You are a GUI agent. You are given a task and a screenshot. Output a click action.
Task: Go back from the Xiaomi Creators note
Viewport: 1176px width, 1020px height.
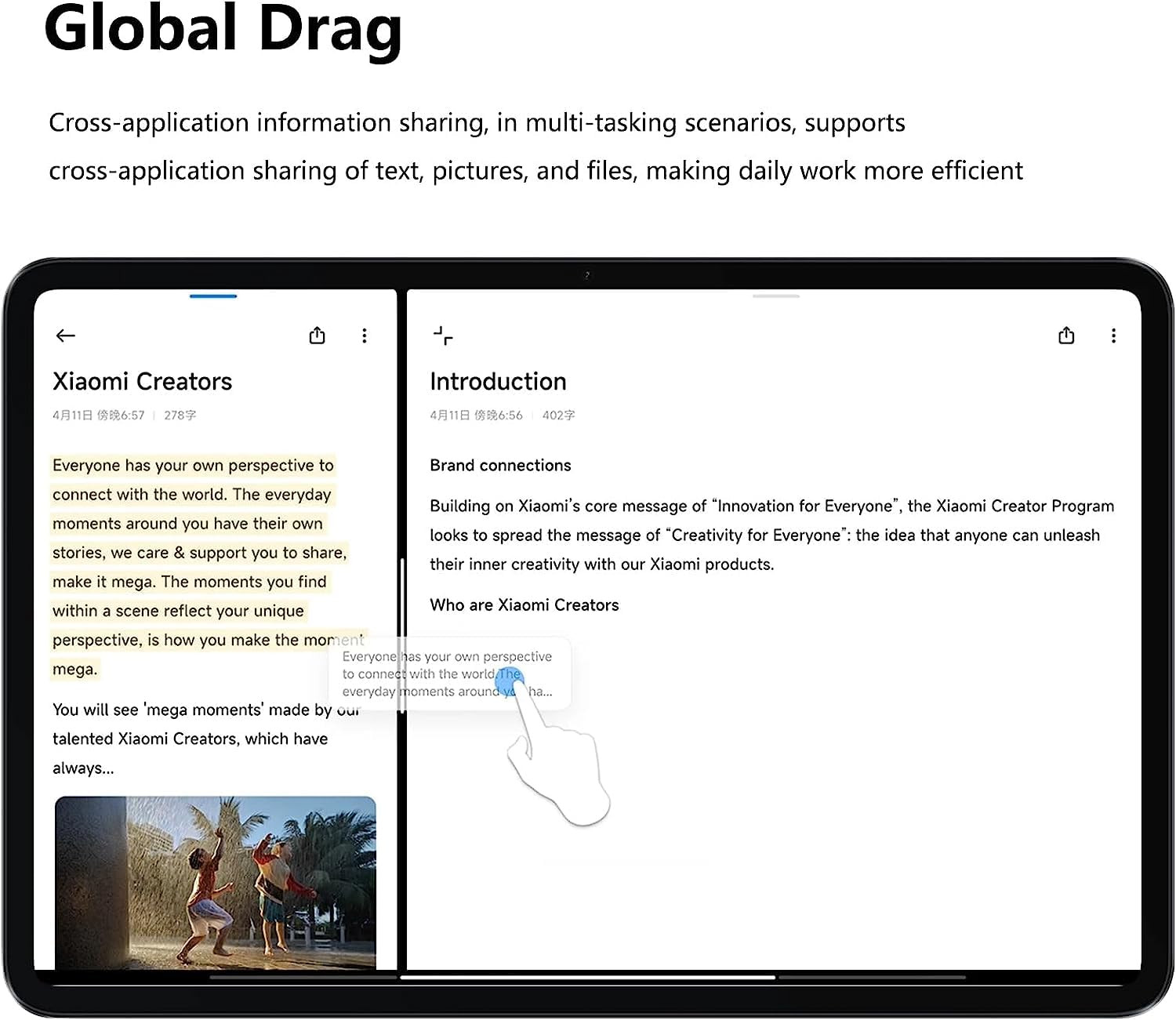click(x=65, y=336)
